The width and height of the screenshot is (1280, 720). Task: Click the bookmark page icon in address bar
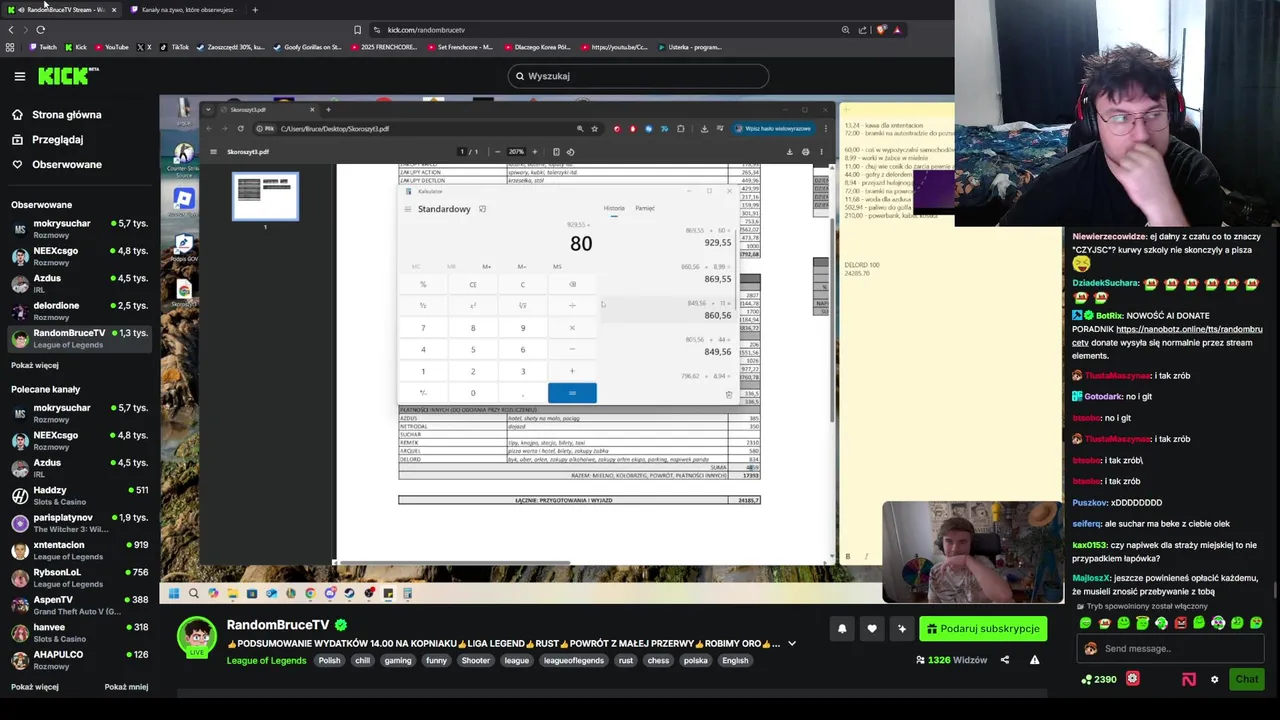click(x=357, y=30)
